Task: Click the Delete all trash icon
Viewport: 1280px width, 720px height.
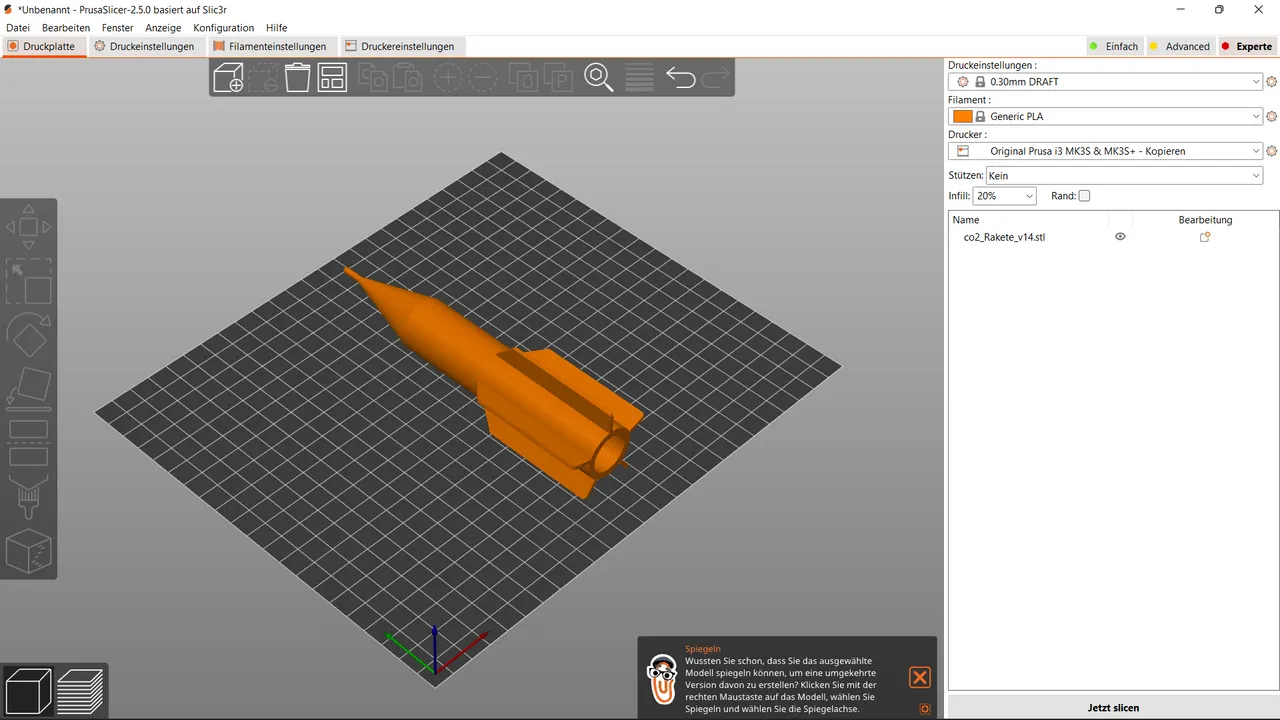Action: tap(297, 77)
